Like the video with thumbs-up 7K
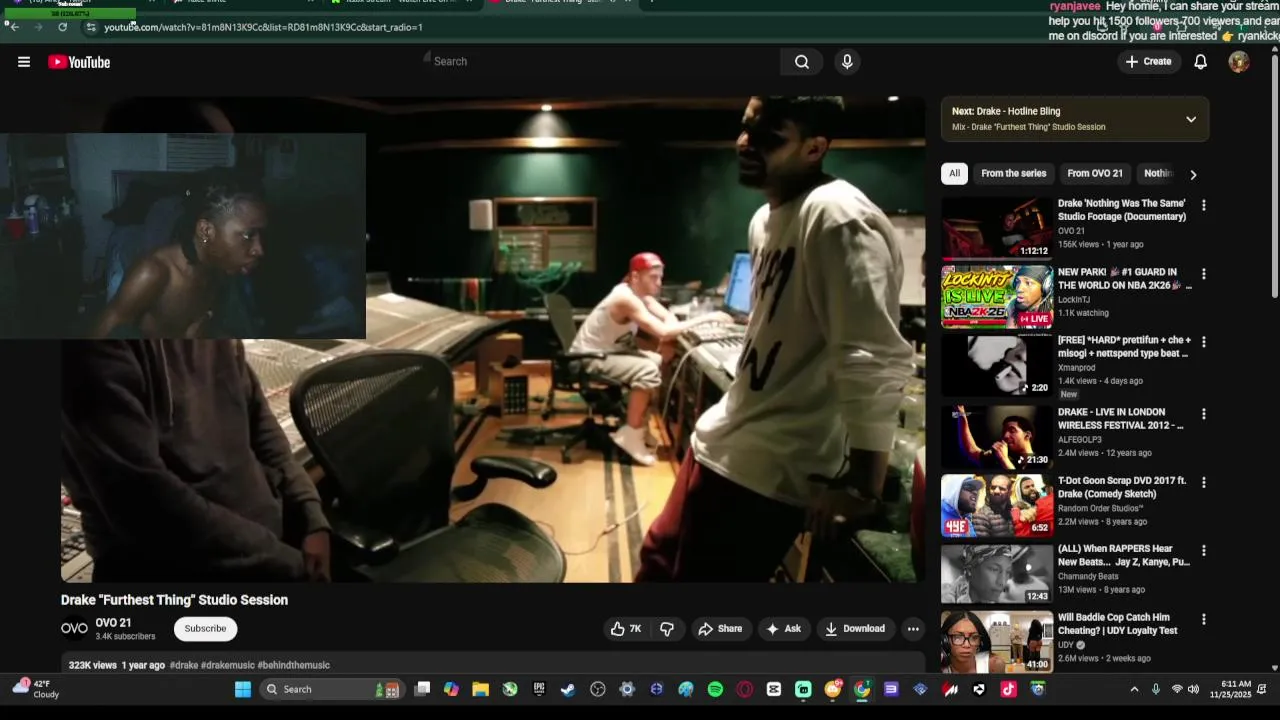This screenshot has height=720, width=1280. pos(626,629)
